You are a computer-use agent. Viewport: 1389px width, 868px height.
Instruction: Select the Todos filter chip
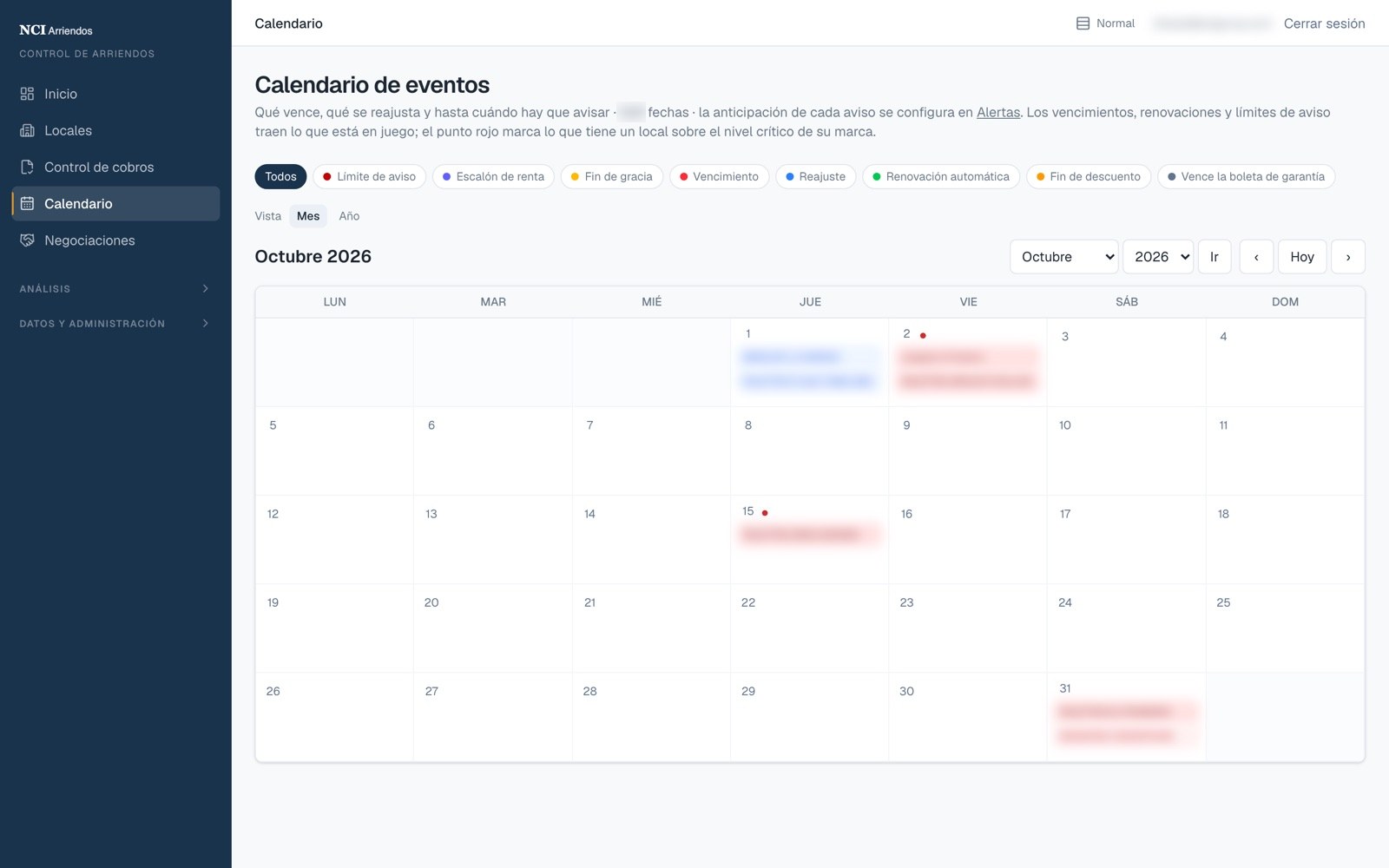pos(280,176)
